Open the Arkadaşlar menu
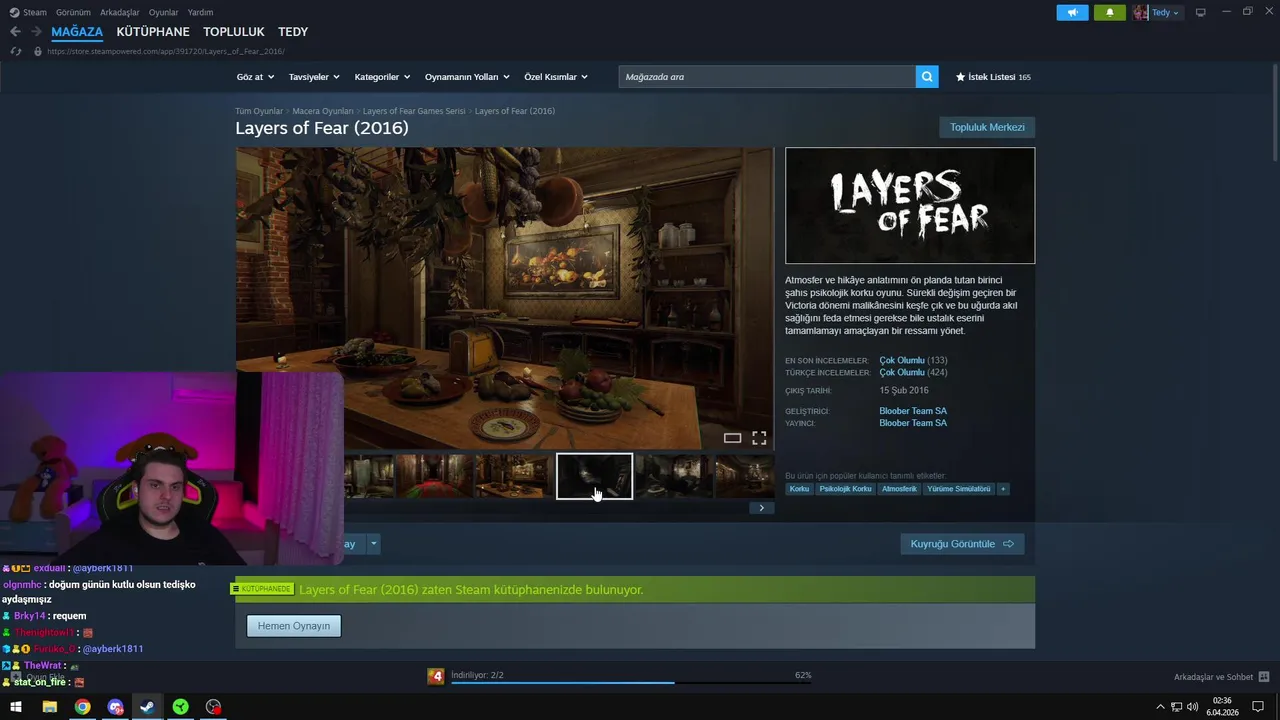1280x720 pixels. coord(120,13)
